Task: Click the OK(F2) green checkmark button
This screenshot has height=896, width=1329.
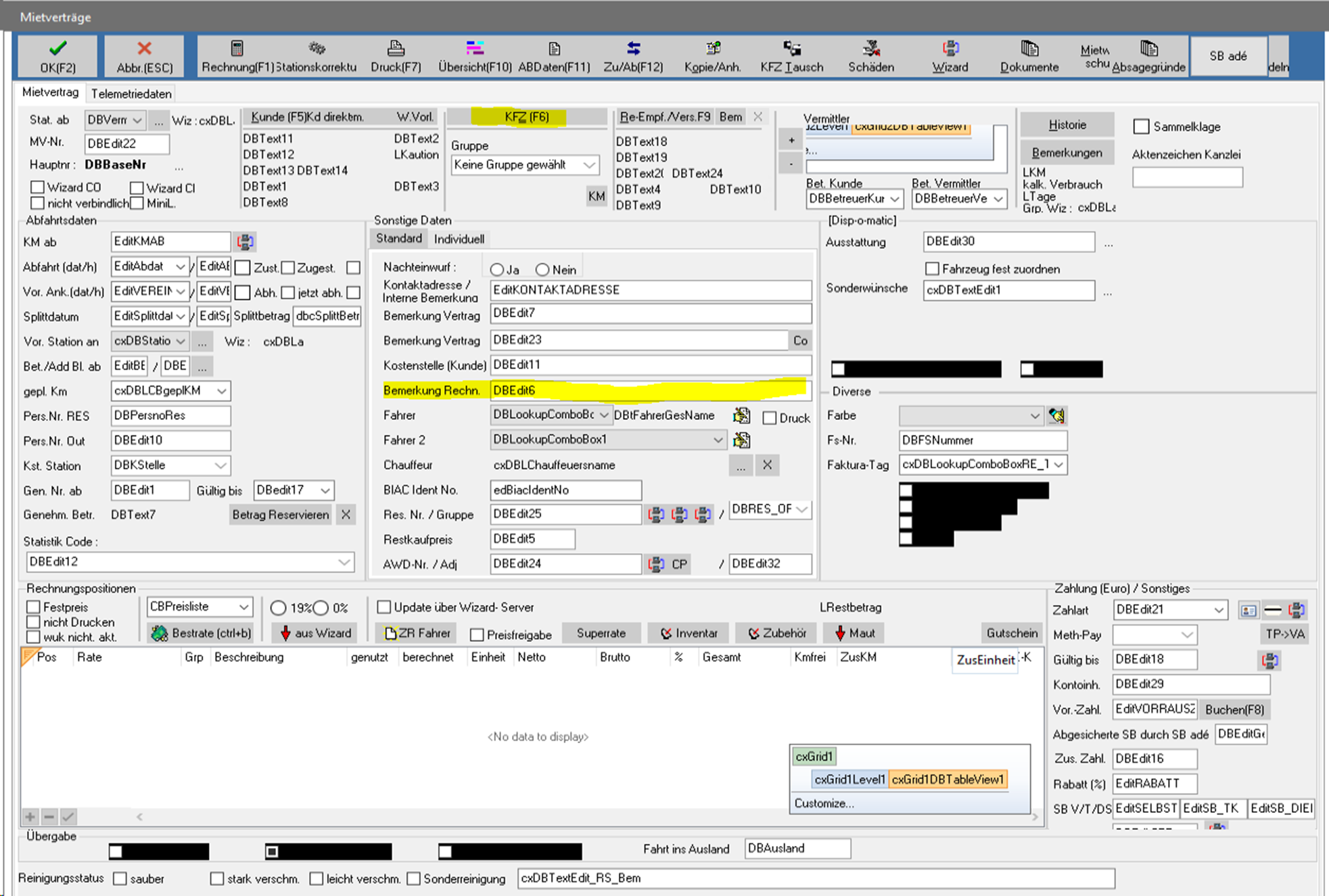Action: pos(57,55)
